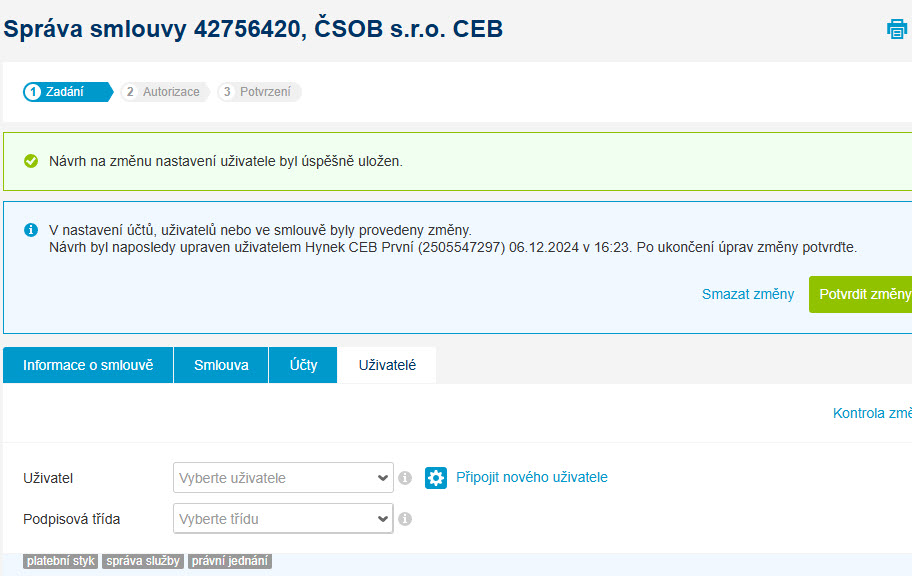Select the Uživatelé tab
This screenshot has height=576, width=912.
pyautogui.click(x=387, y=365)
